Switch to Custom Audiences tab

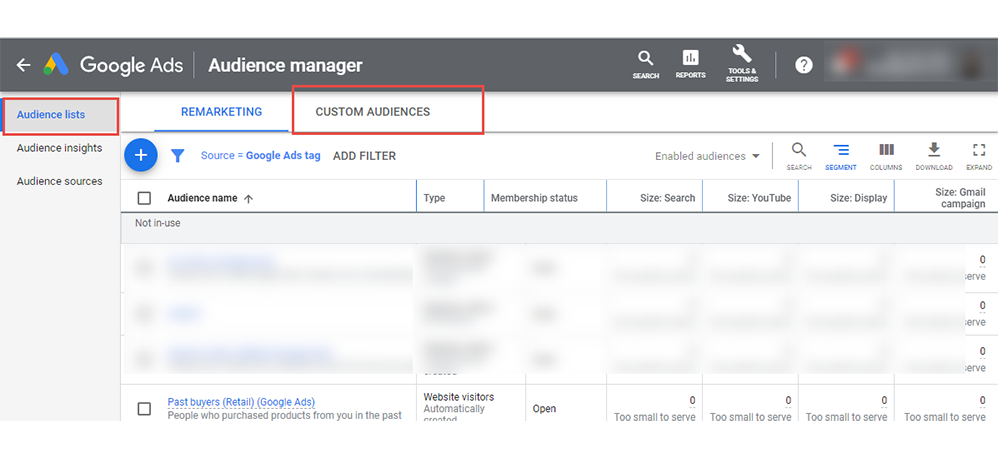[373, 112]
